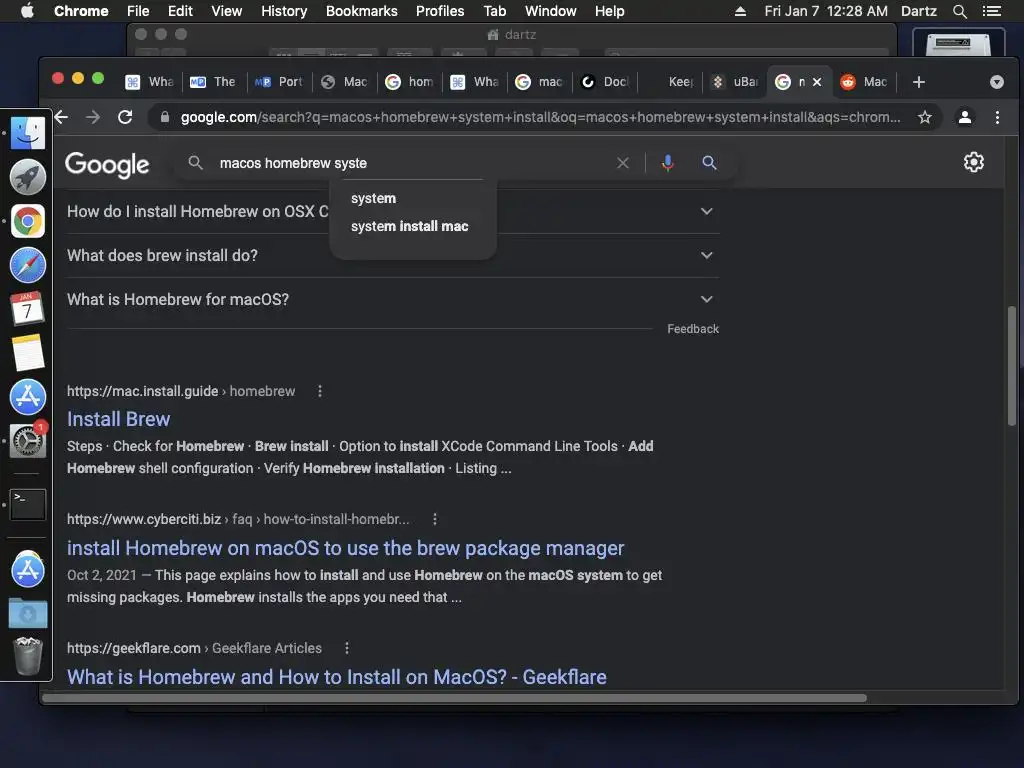
Task: Open the Control Center list icon in menu bar
Action: (x=991, y=11)
